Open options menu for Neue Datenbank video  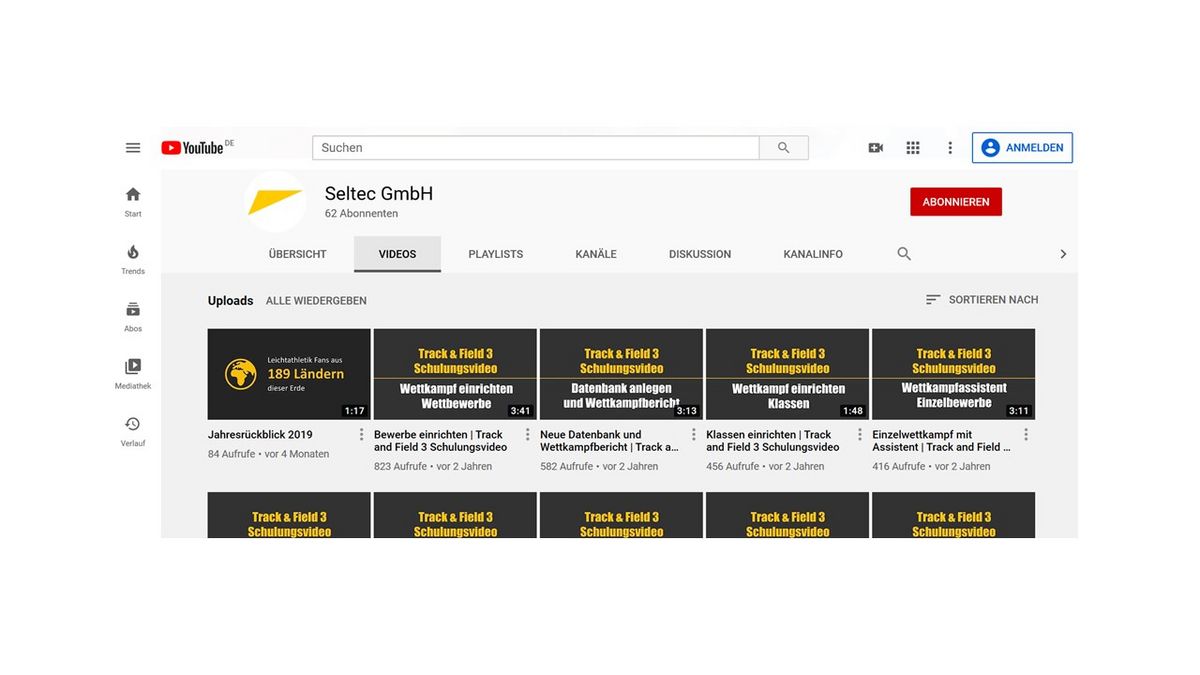point(694,435)
